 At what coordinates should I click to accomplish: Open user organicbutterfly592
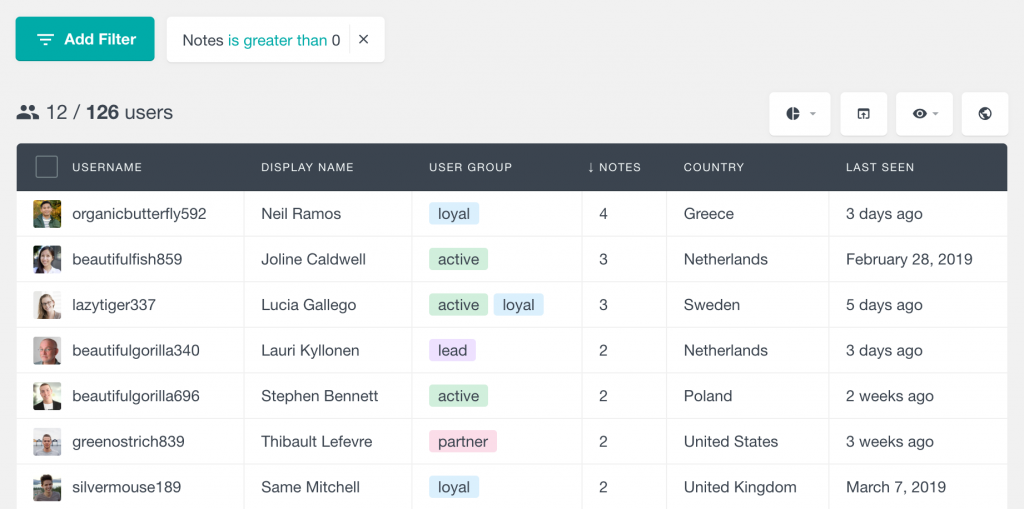(x=139, y=214)
